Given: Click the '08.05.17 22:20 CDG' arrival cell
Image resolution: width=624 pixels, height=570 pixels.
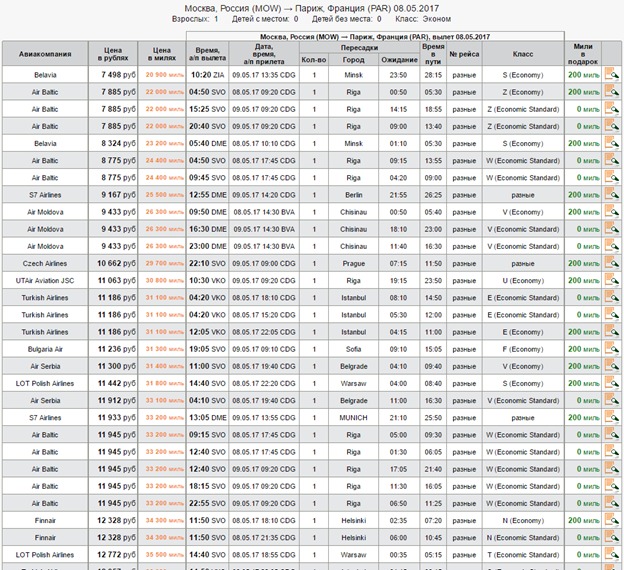Looking at the screenshot, I should click(x=264, y=383).
